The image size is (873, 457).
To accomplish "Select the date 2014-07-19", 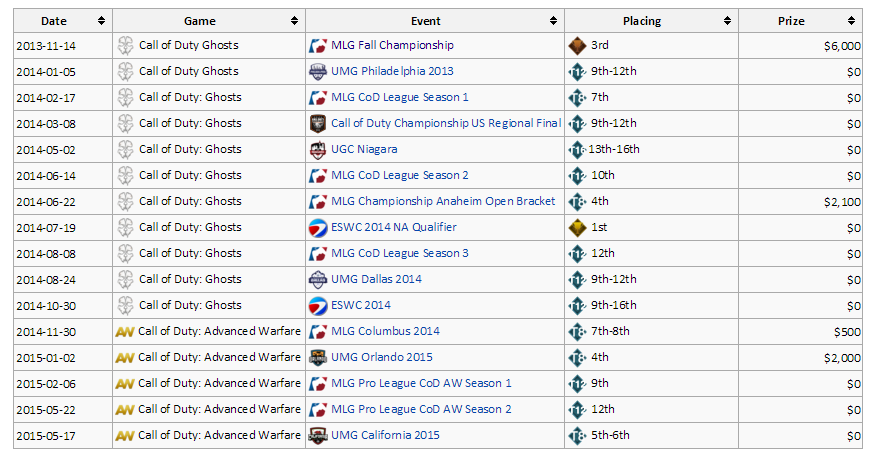I will point(46,228).
